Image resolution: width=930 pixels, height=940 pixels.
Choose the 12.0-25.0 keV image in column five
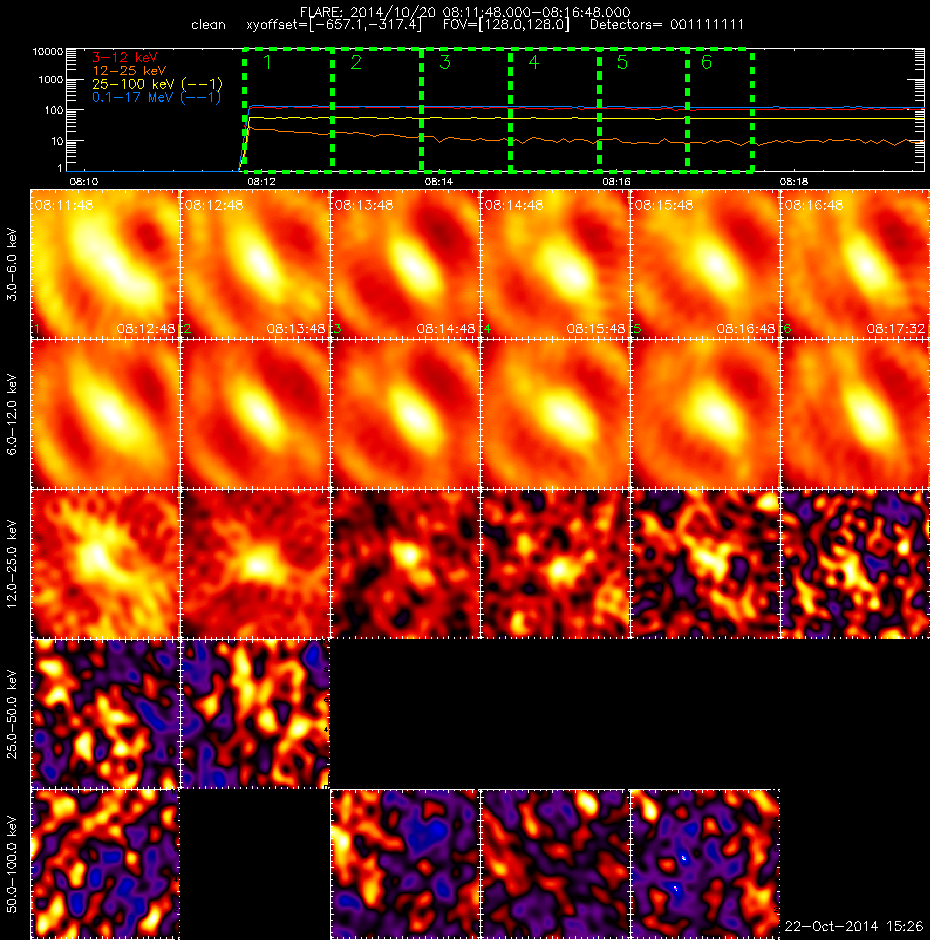point(705,564)
